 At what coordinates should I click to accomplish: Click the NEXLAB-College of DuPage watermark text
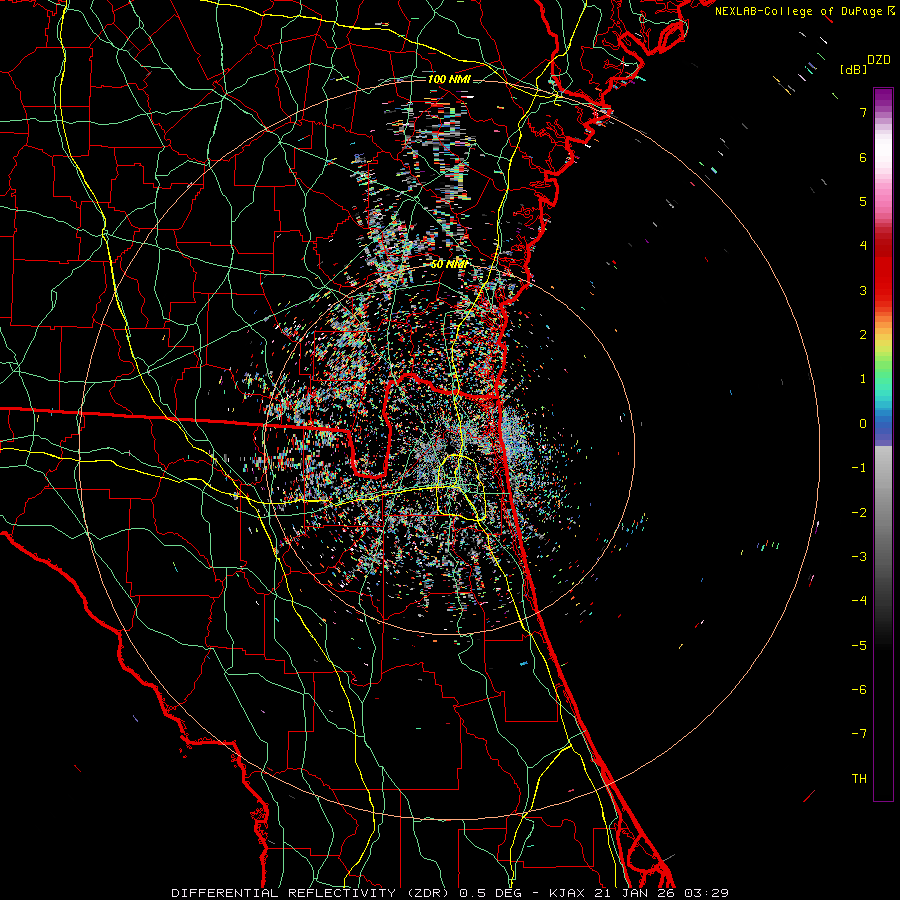click(x=804, y=11)
